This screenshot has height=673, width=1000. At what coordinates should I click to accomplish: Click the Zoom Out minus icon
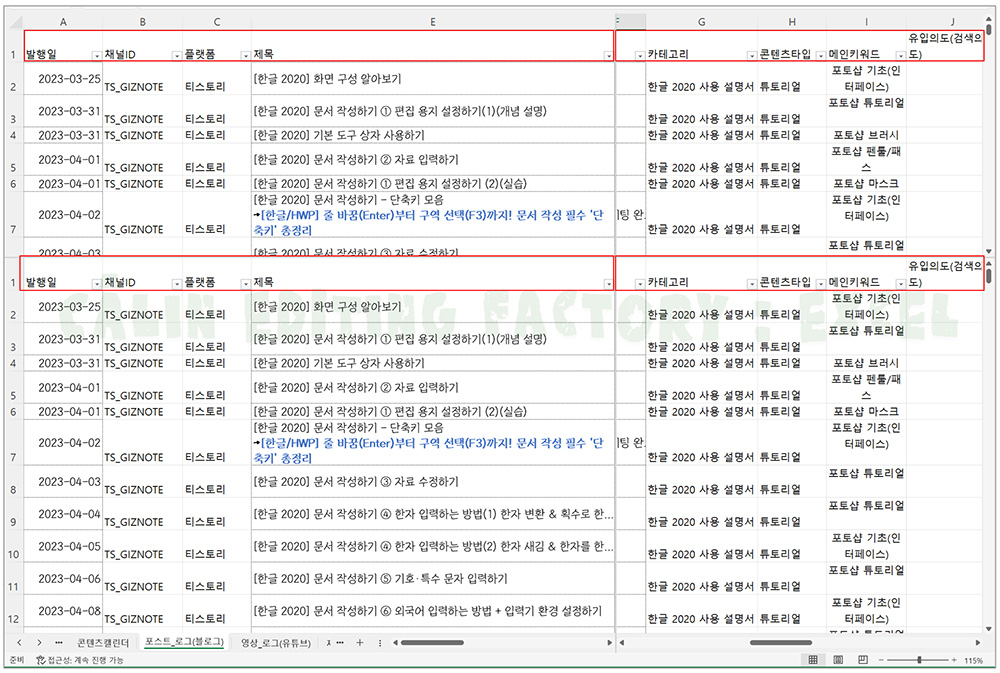880,661
